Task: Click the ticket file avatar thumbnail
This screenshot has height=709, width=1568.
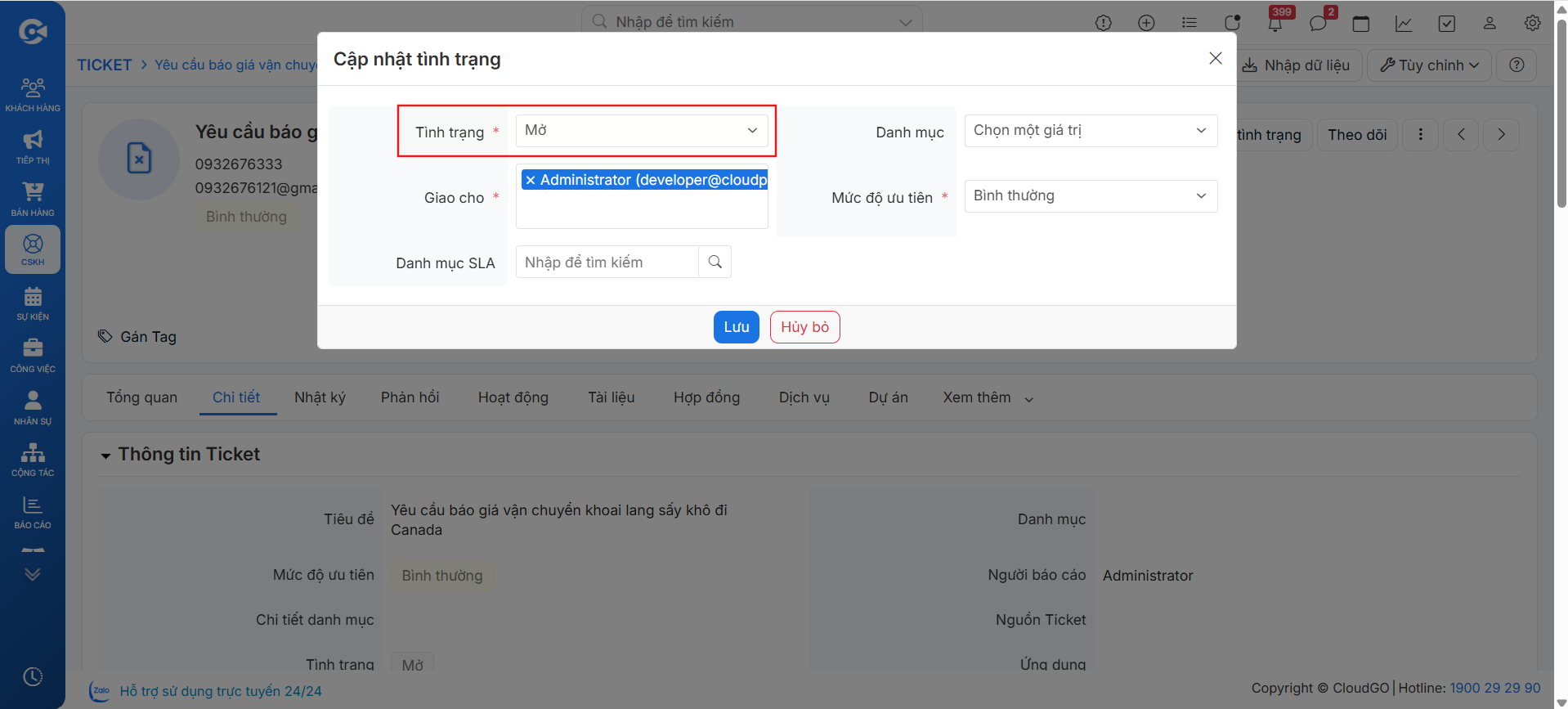Action: [139, 159]
